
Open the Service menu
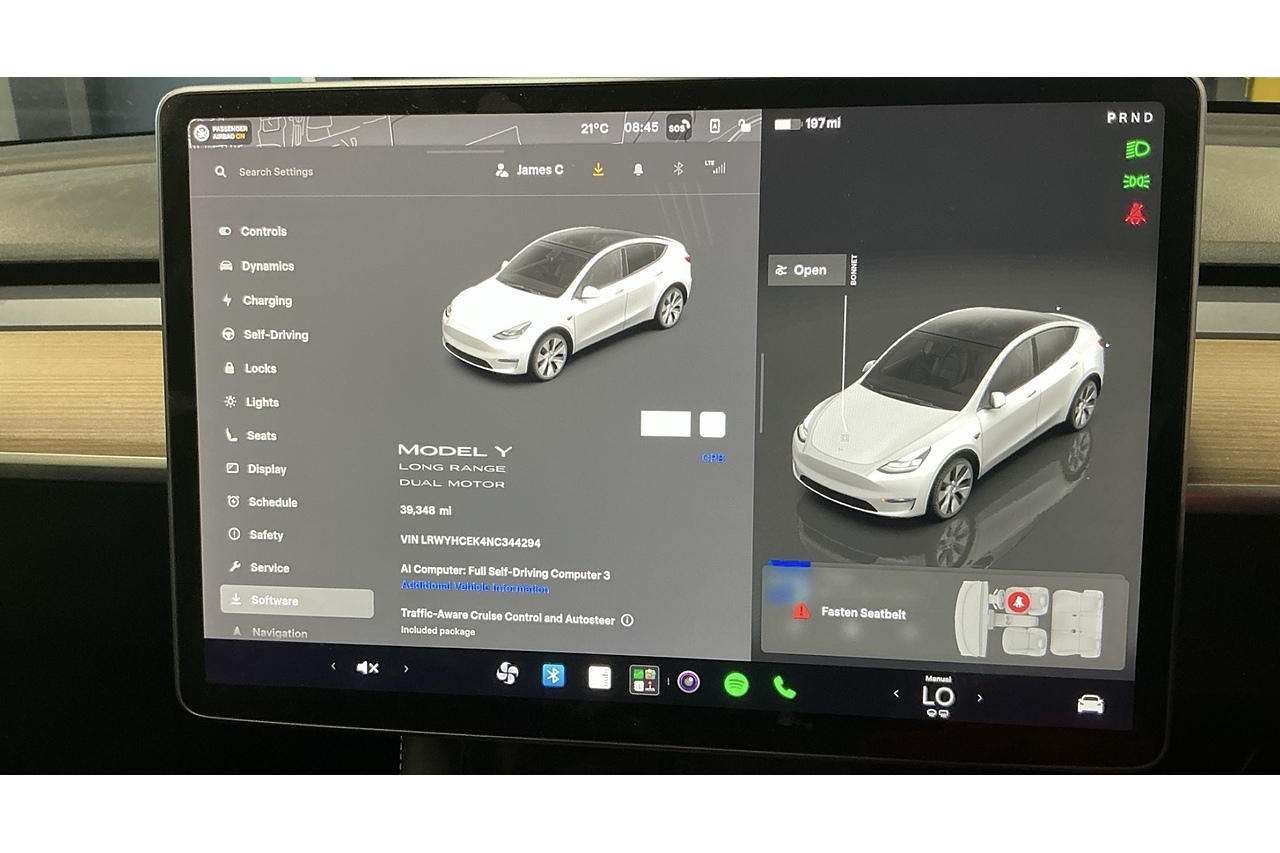259,567
